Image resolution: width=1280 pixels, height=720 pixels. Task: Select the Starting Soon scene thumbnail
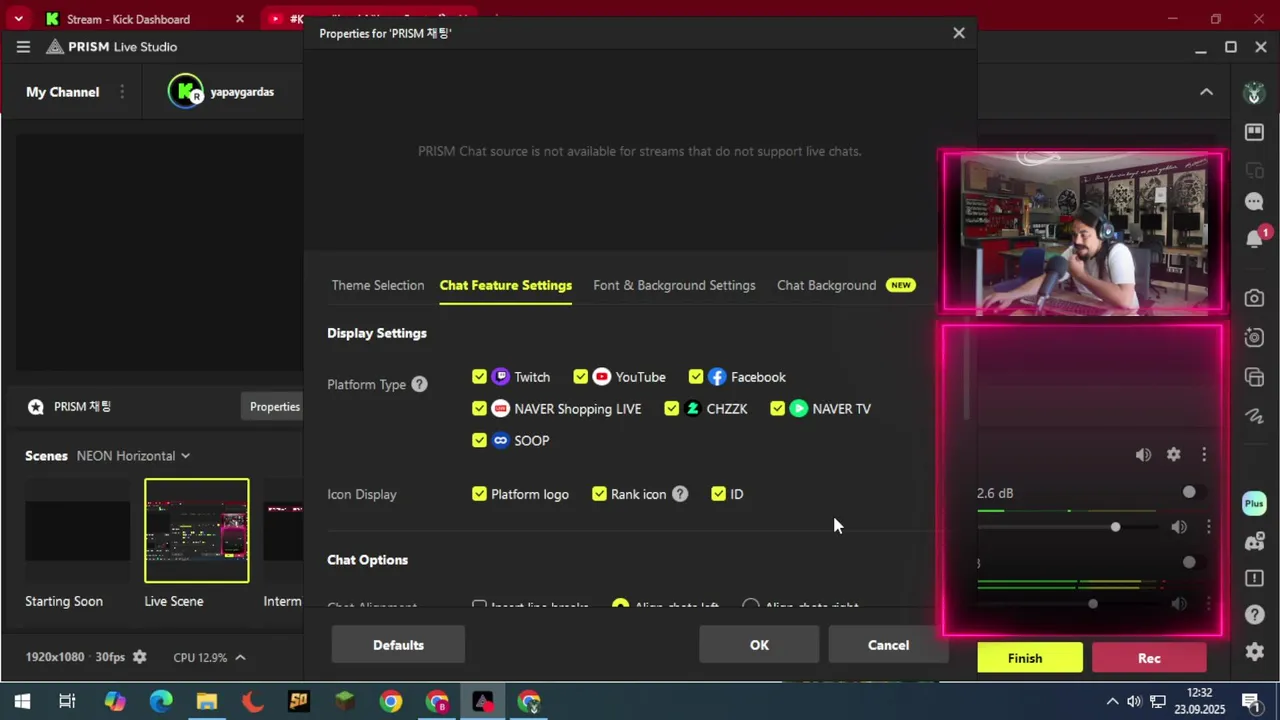(78, 531)
